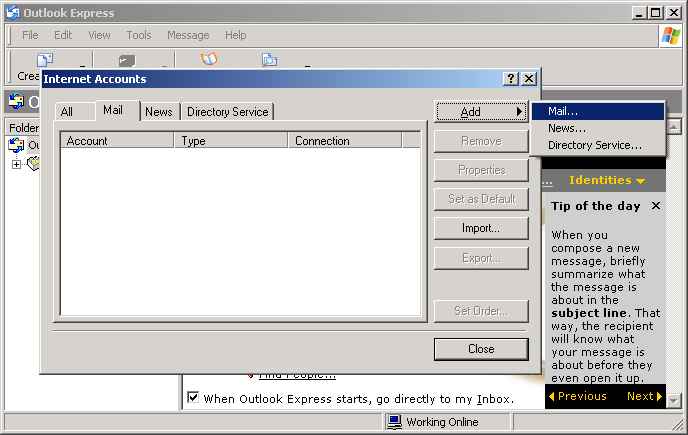This screenshot has width=688, height=435.
Task: Switch to the News tab
Action: pyautogui.click(x=159, y=111)
